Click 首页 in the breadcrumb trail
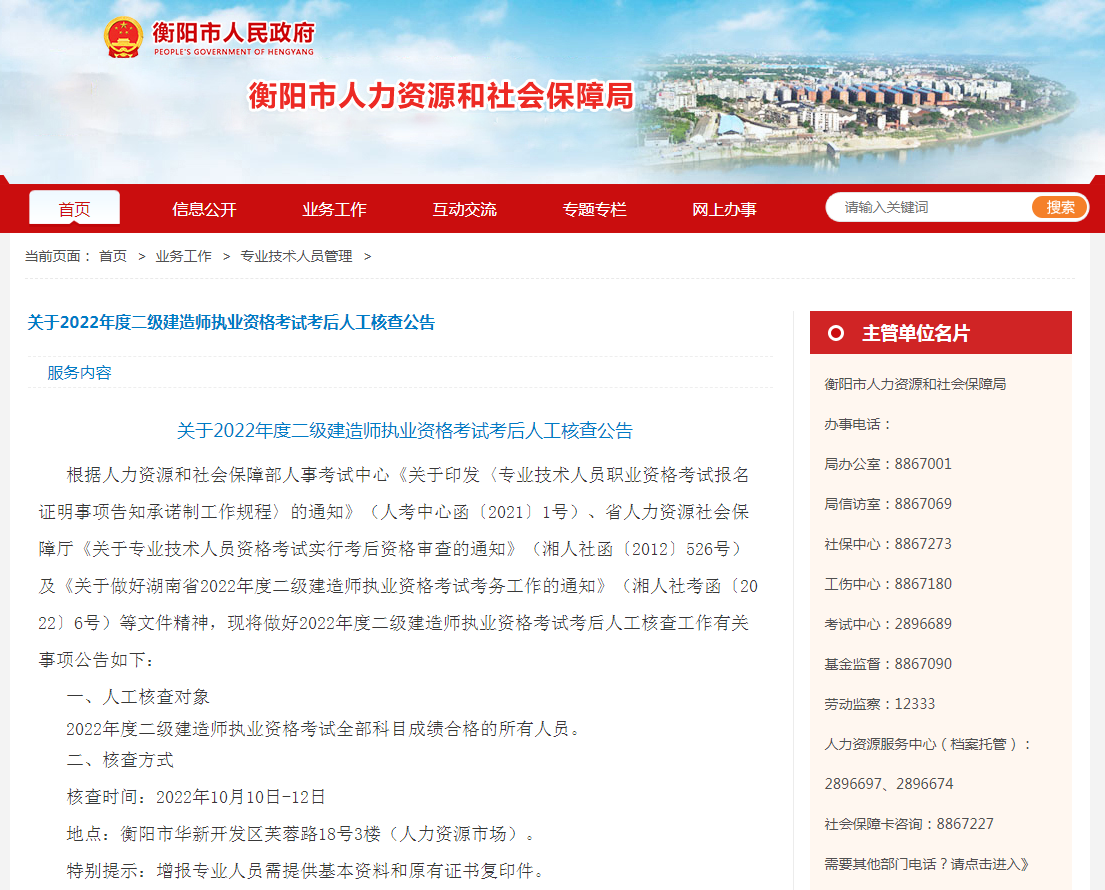1105x890 pixels. point(113,256)
